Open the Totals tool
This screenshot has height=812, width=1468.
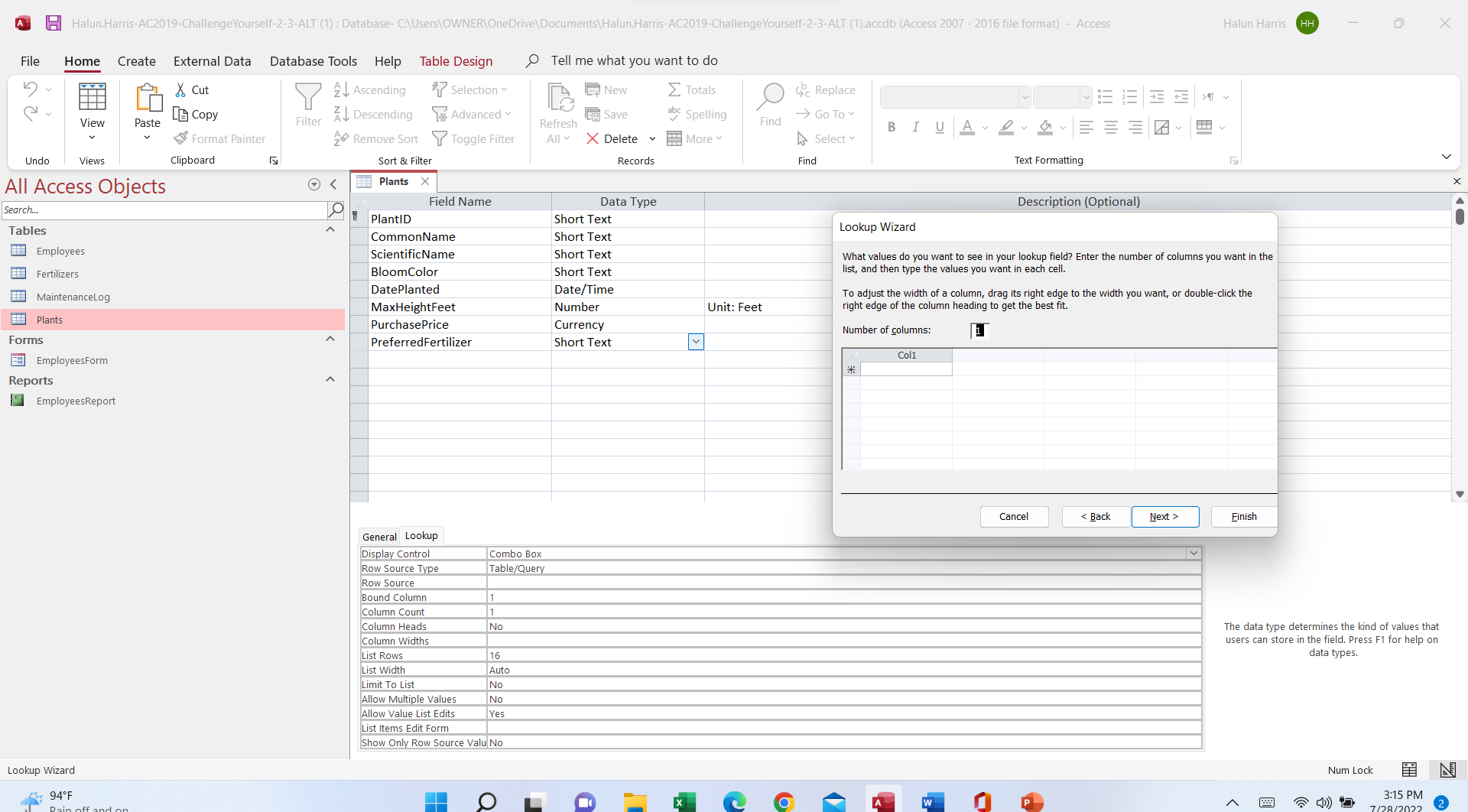coord(692,89)
